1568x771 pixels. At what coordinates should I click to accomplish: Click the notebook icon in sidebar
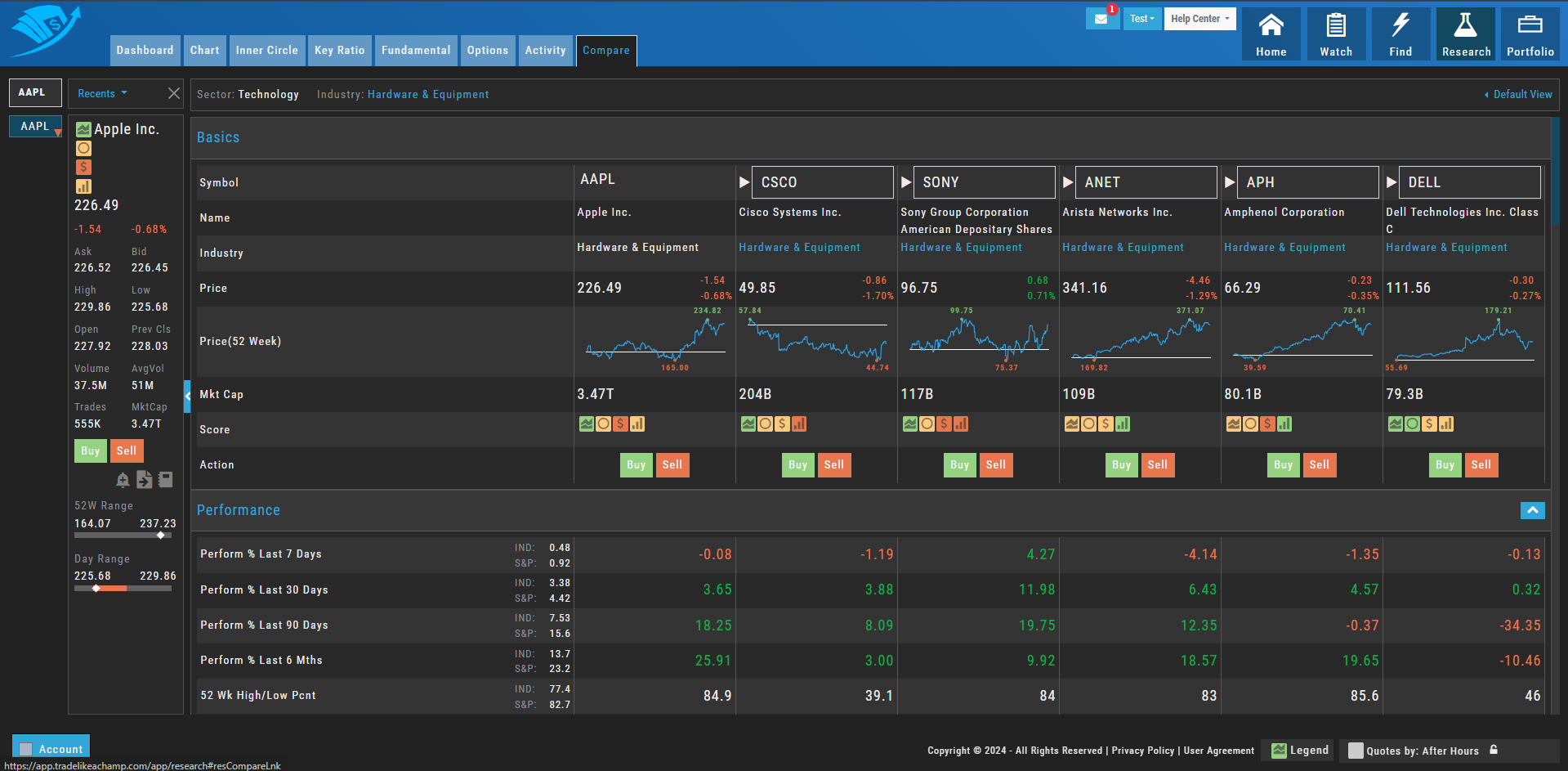click(165, 480)
